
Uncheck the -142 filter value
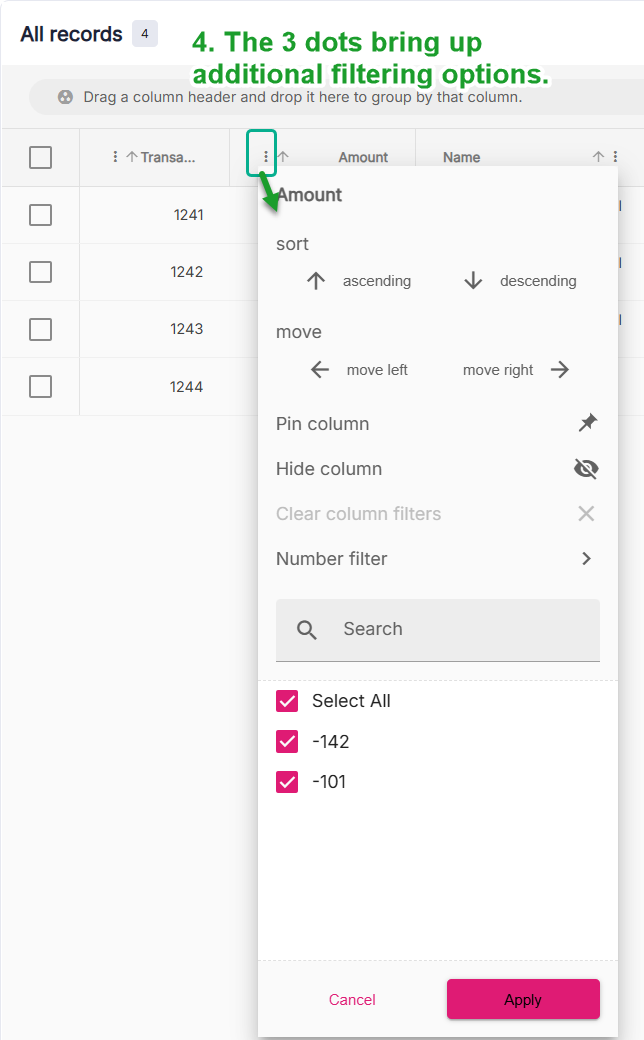(287, 742)
